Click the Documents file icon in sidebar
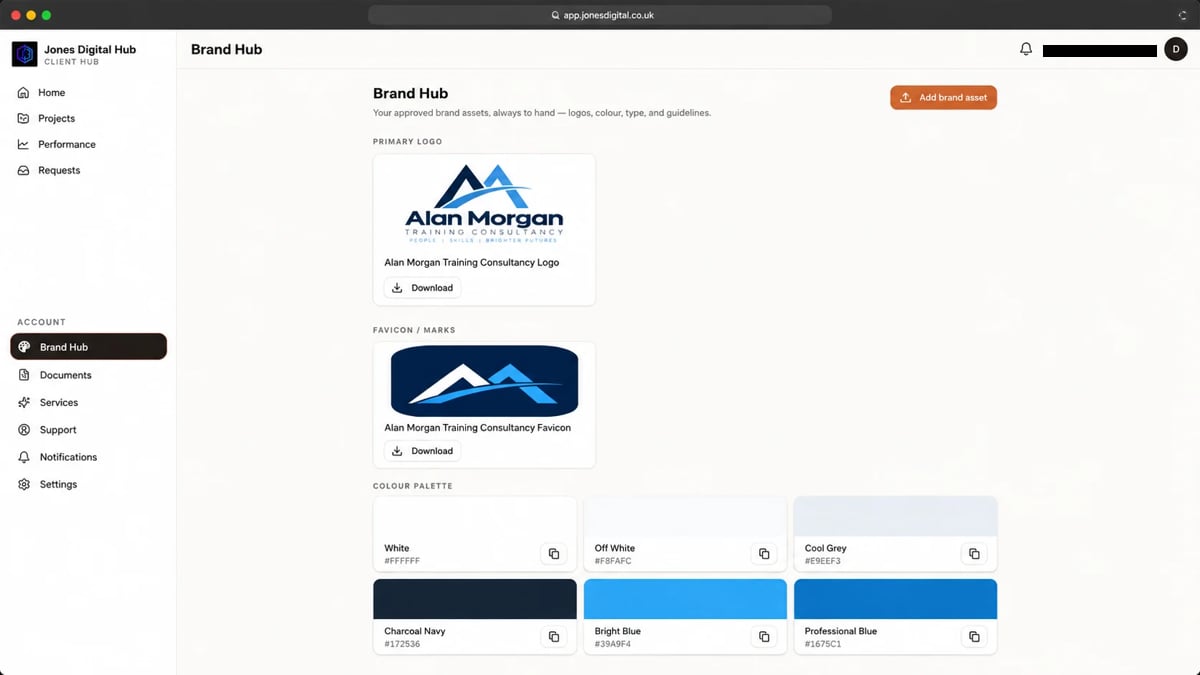Image resolution: width=1200 pixels, height=675 pixels. pos(25,375)
